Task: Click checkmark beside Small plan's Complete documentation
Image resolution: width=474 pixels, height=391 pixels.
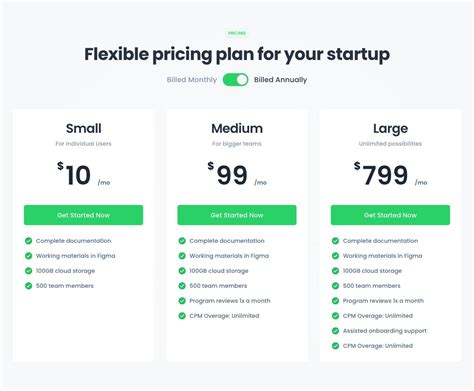Action: click(29, 241)
